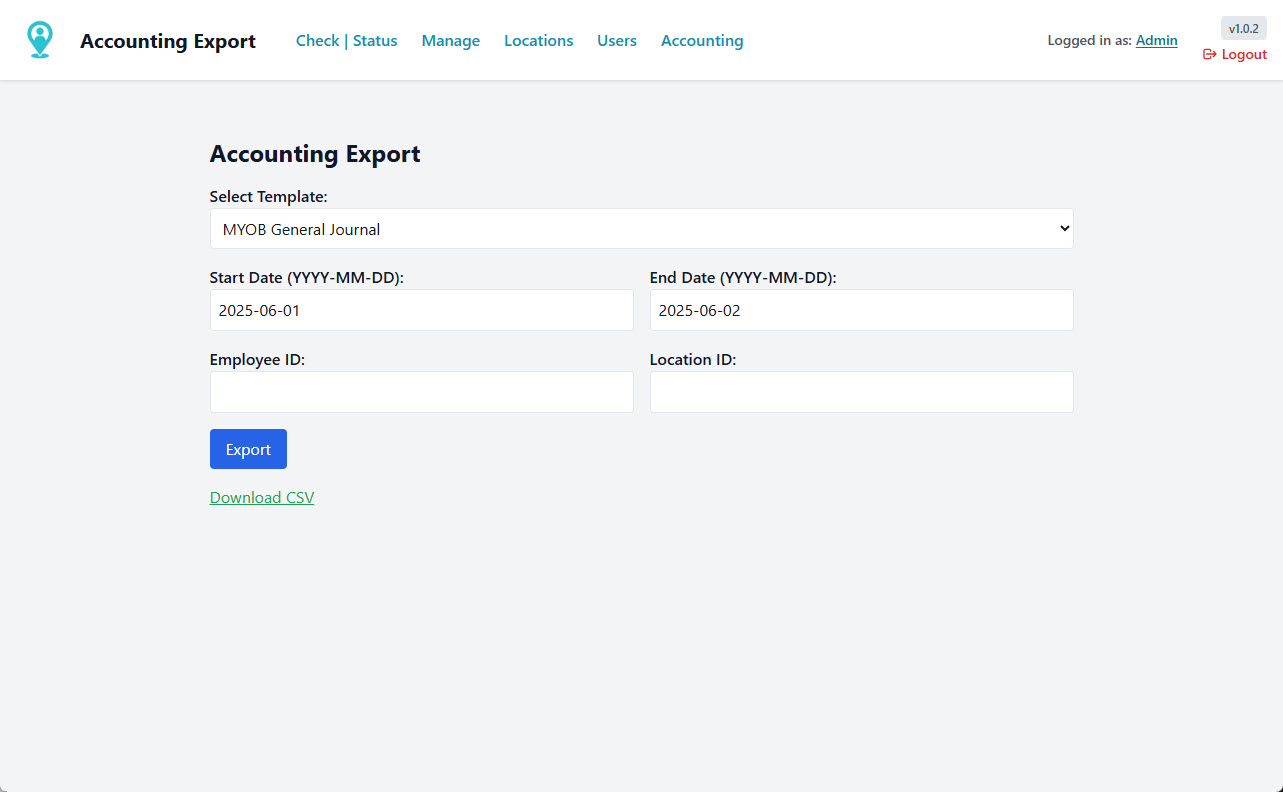Click the Accounting Export header title
The image size is (1283, 792).
point(168,41)
